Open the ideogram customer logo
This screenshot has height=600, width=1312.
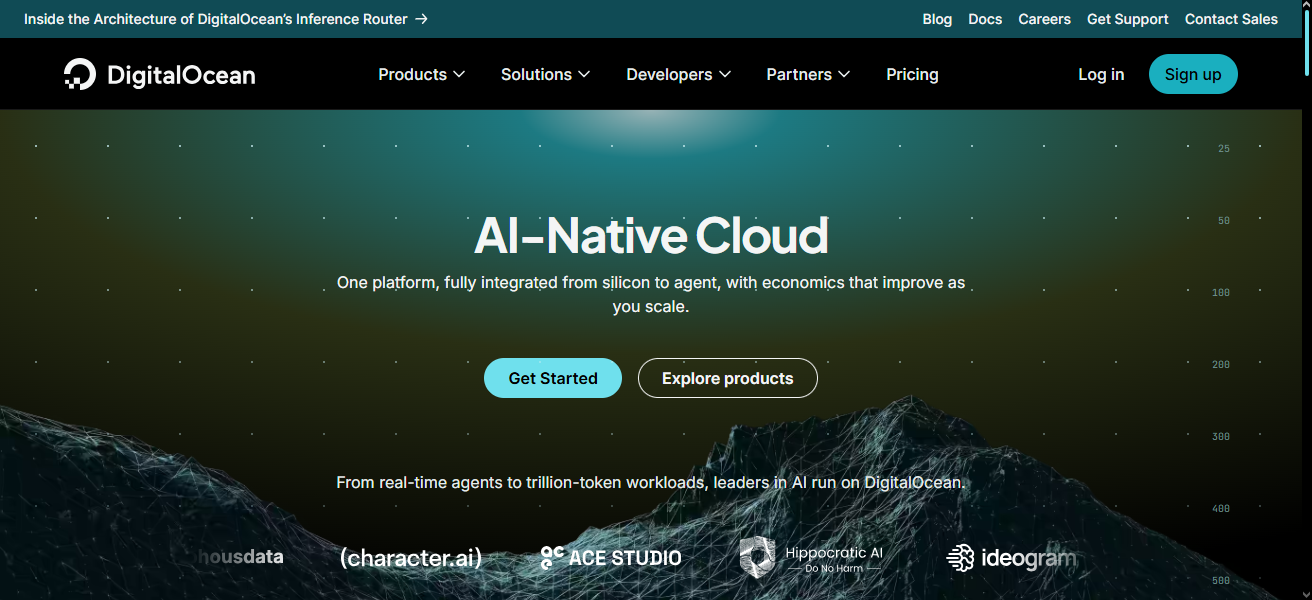pos(1011,558)
